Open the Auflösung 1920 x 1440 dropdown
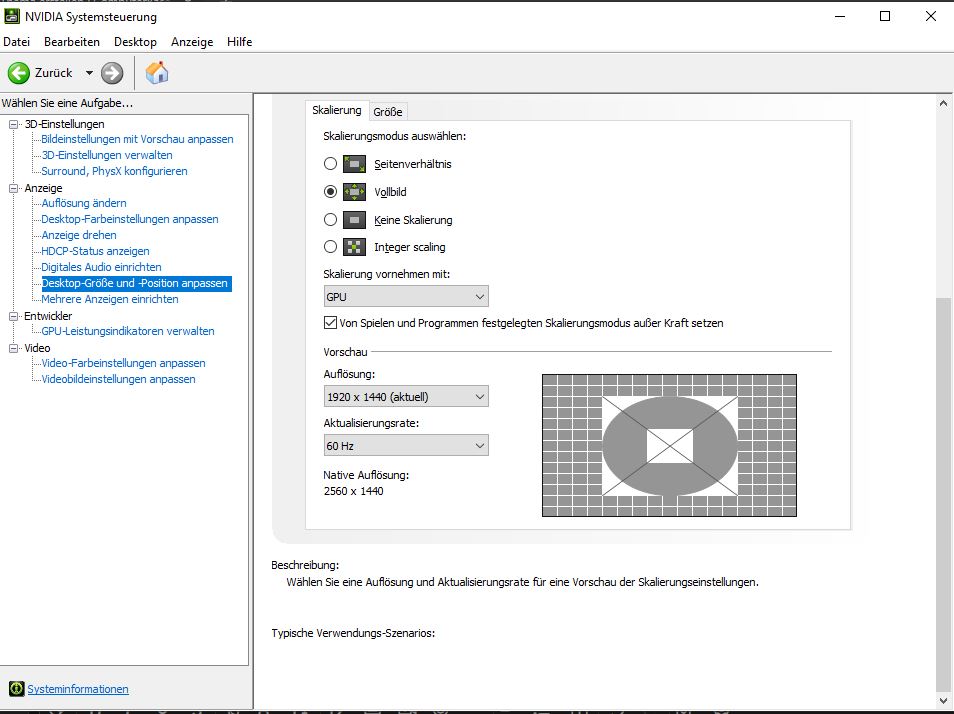The image size is (954, 714). coord(406,397)
